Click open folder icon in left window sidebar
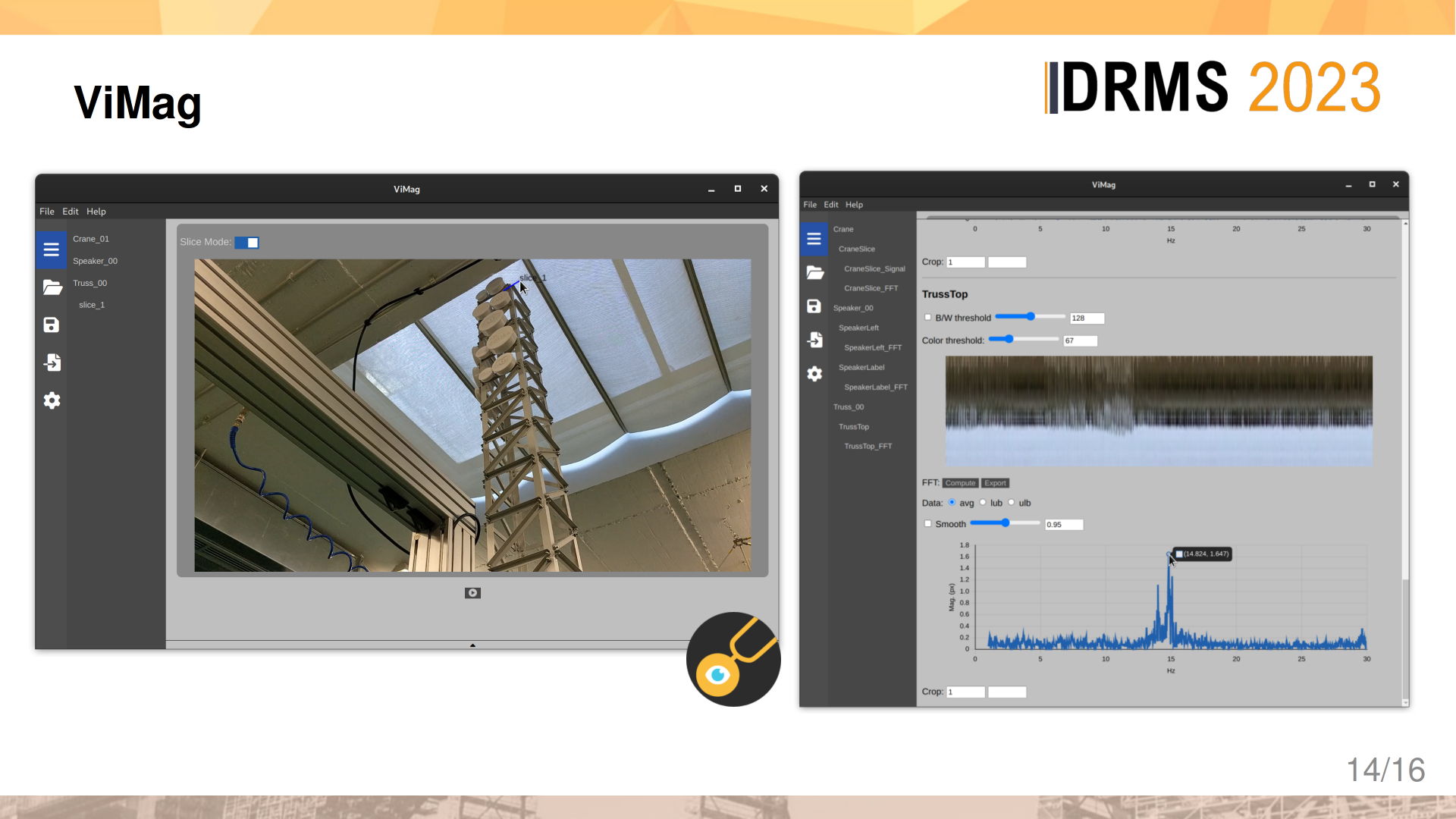The width and height of the screenshot is (1456, 819). tap(52, 287)
